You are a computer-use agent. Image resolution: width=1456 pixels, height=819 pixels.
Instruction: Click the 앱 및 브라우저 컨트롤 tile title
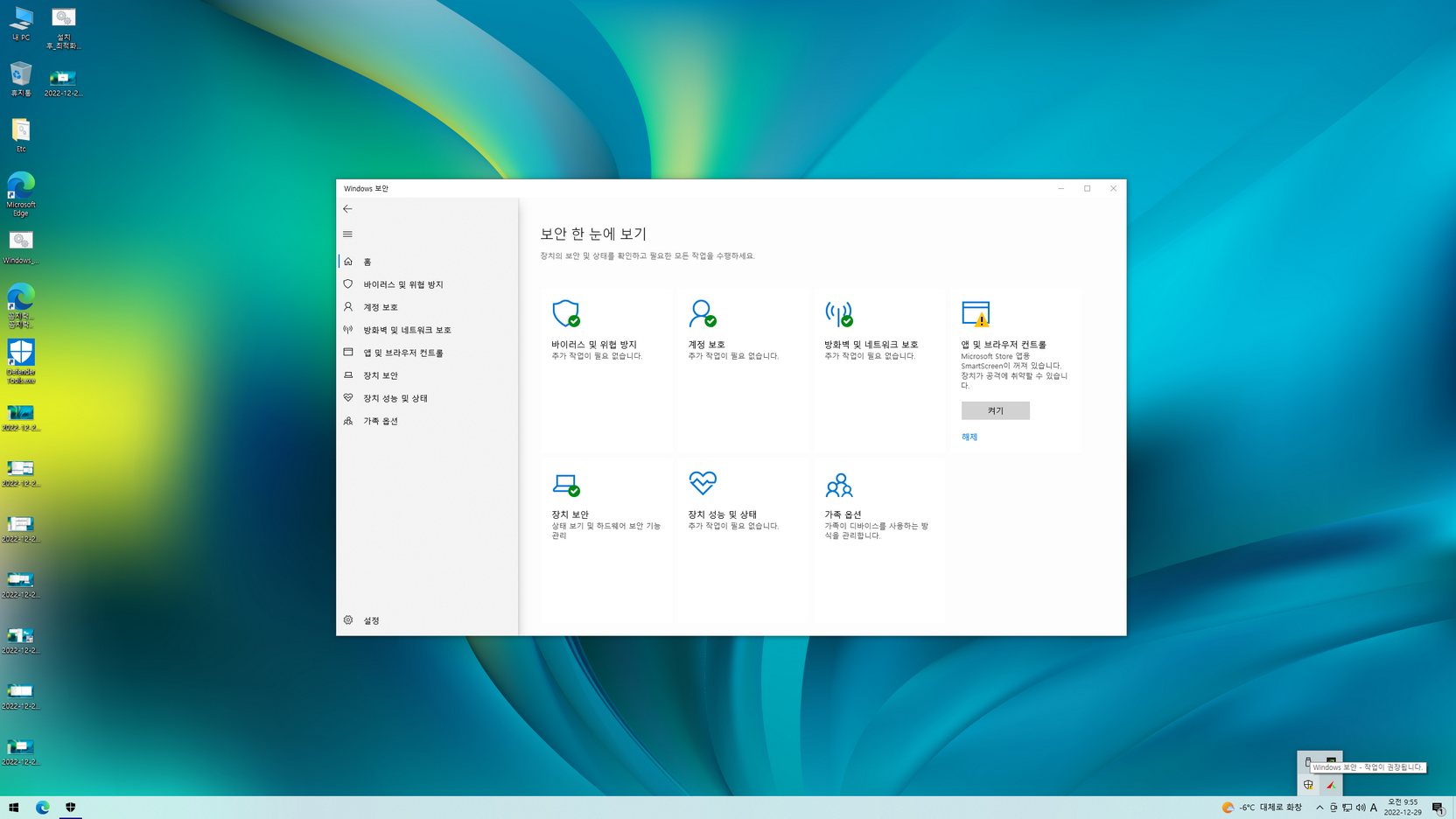tap(1004, 345)
